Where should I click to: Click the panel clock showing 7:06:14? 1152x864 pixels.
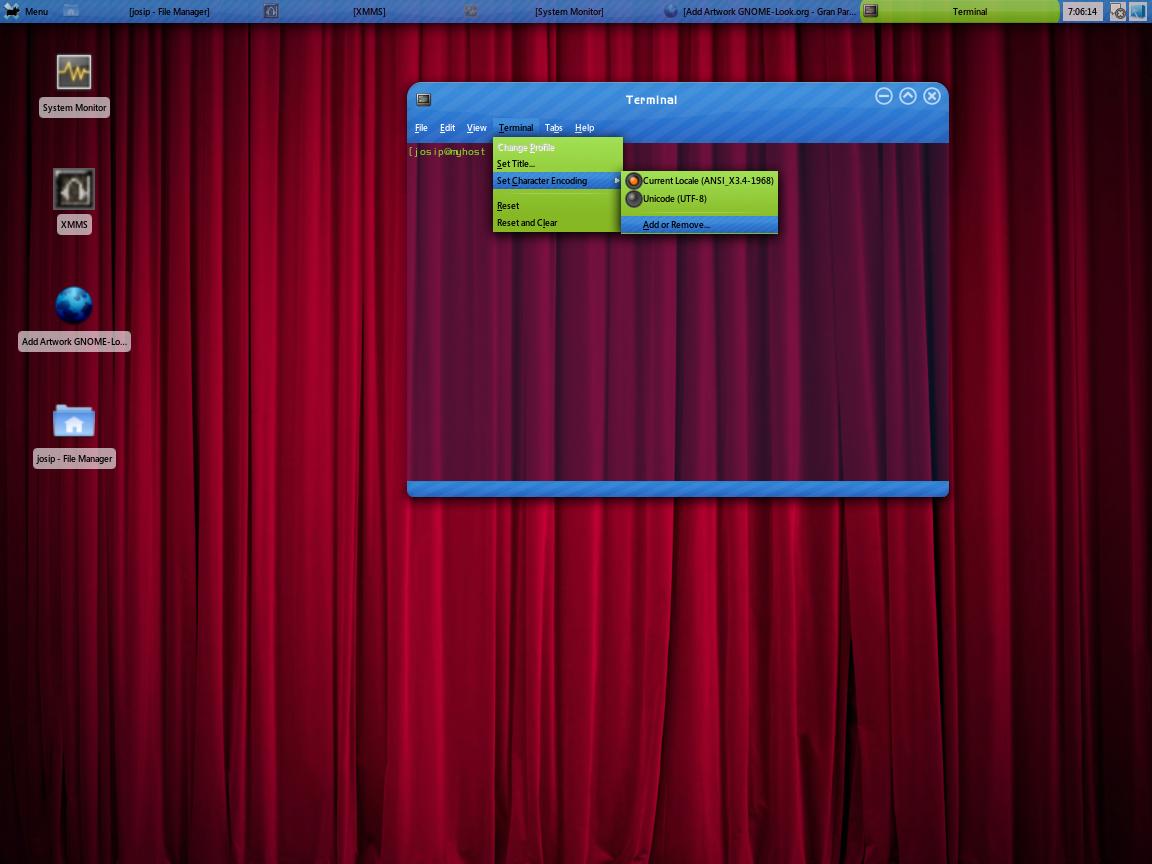1082,11
